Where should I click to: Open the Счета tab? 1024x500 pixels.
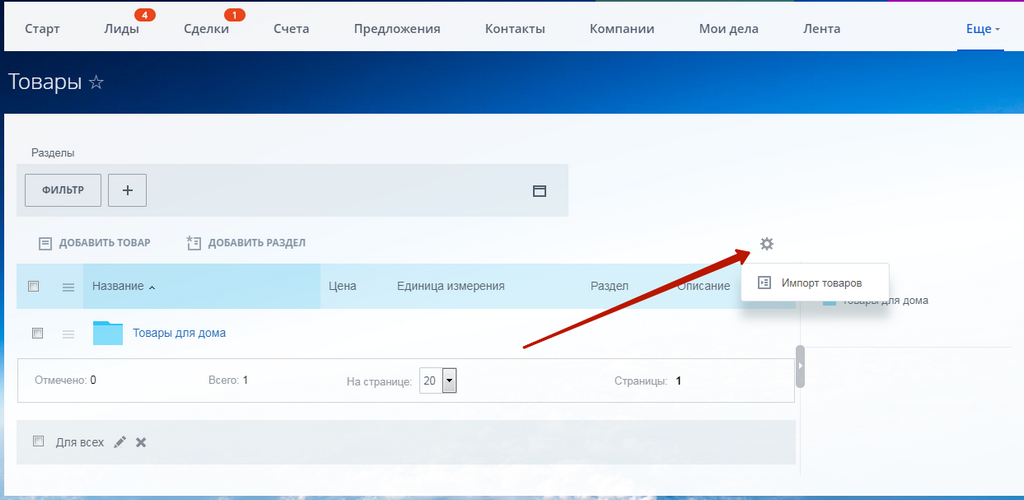(291, 29)
